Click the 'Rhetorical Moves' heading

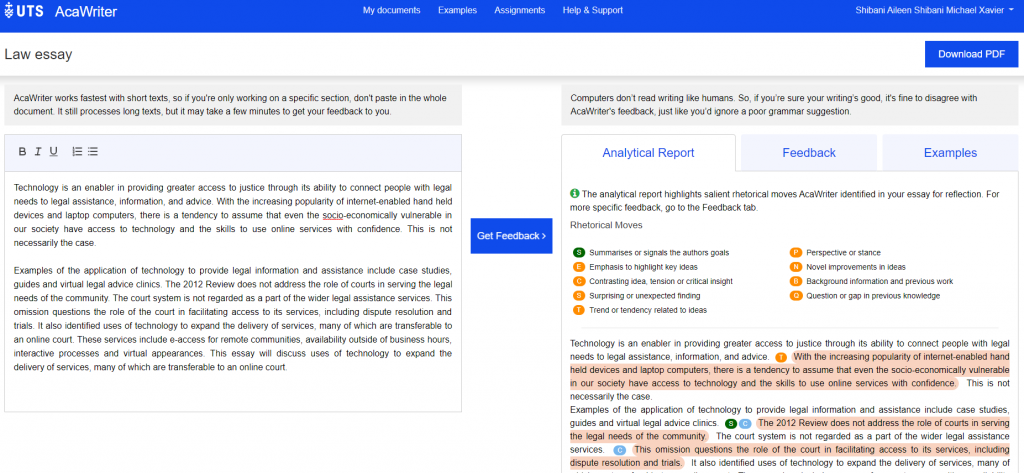pos(606,225)
